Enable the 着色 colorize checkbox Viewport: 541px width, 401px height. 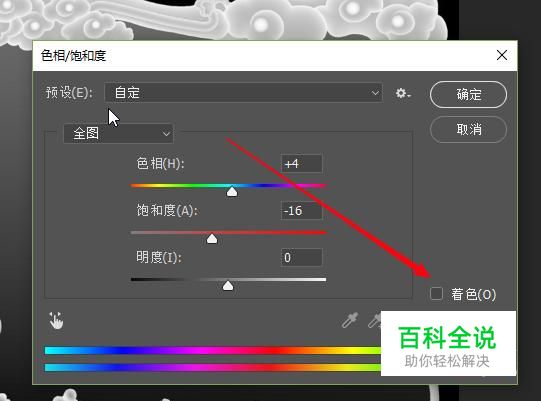436,294
